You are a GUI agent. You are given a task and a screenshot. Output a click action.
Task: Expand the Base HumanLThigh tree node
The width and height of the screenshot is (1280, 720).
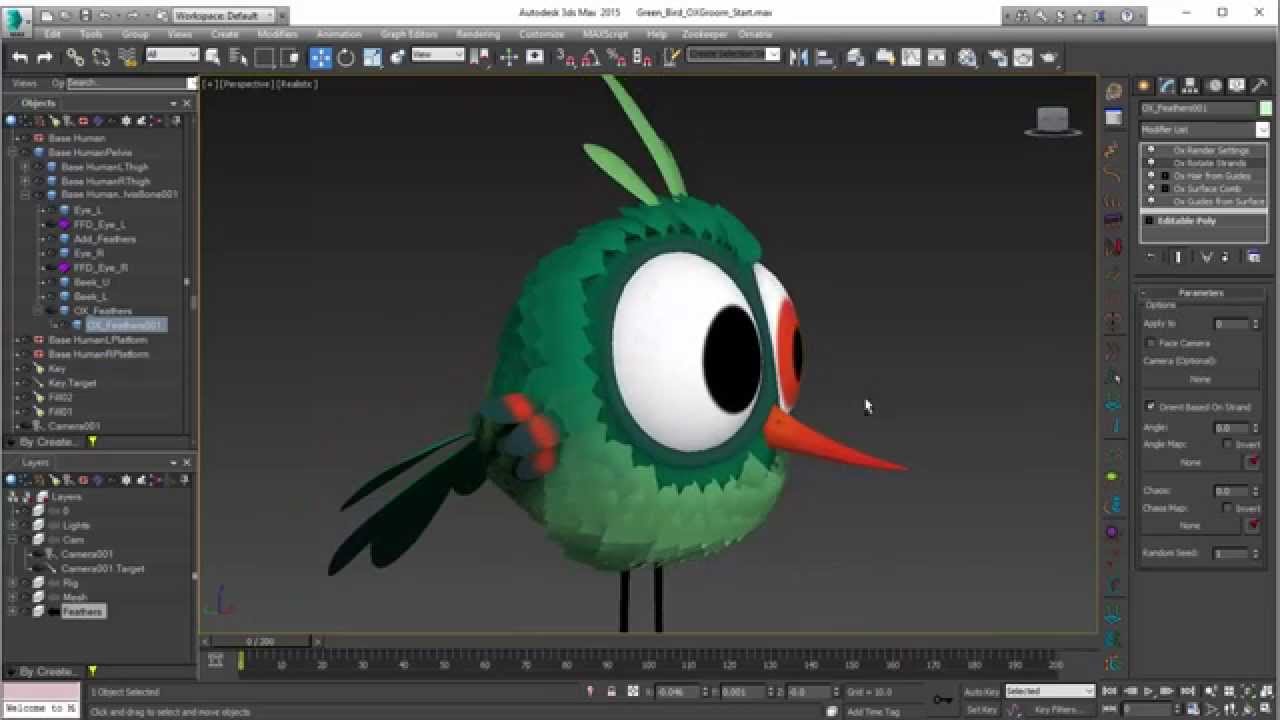pos(25,167)
